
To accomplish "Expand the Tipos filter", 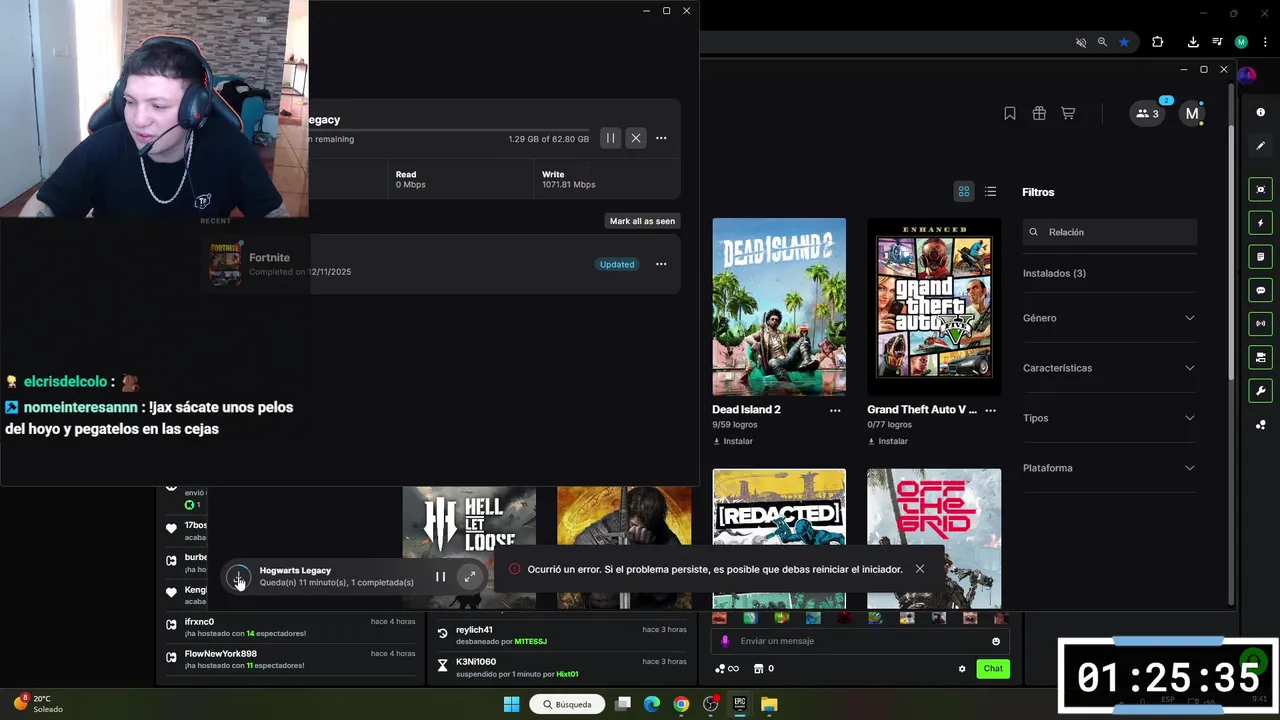I will click(x=1109, y=418).
